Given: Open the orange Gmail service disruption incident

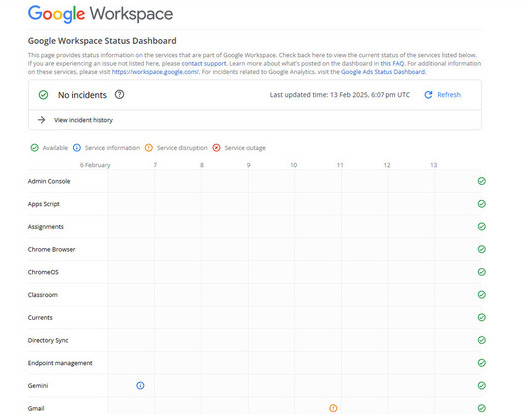Looking at the screenshot, I should pos(333,408).
